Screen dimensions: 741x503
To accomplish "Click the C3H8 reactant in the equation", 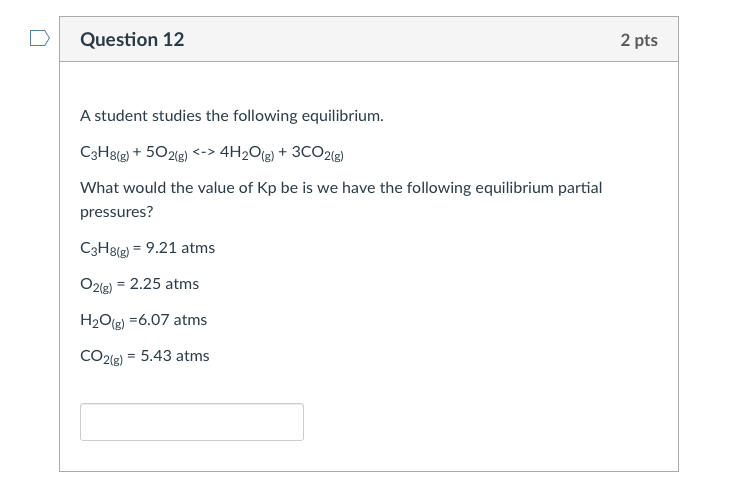I will tap(105, 153).
